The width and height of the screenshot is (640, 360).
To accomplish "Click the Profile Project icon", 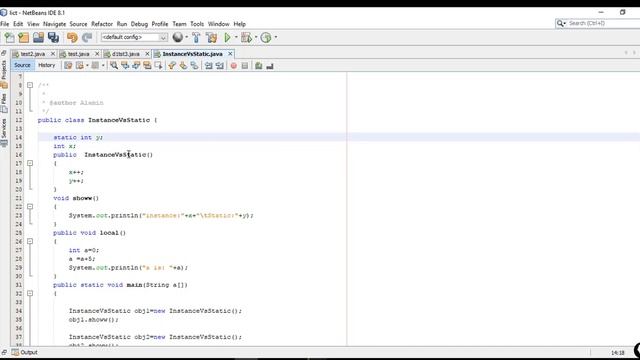I will (x=266, y=38).
